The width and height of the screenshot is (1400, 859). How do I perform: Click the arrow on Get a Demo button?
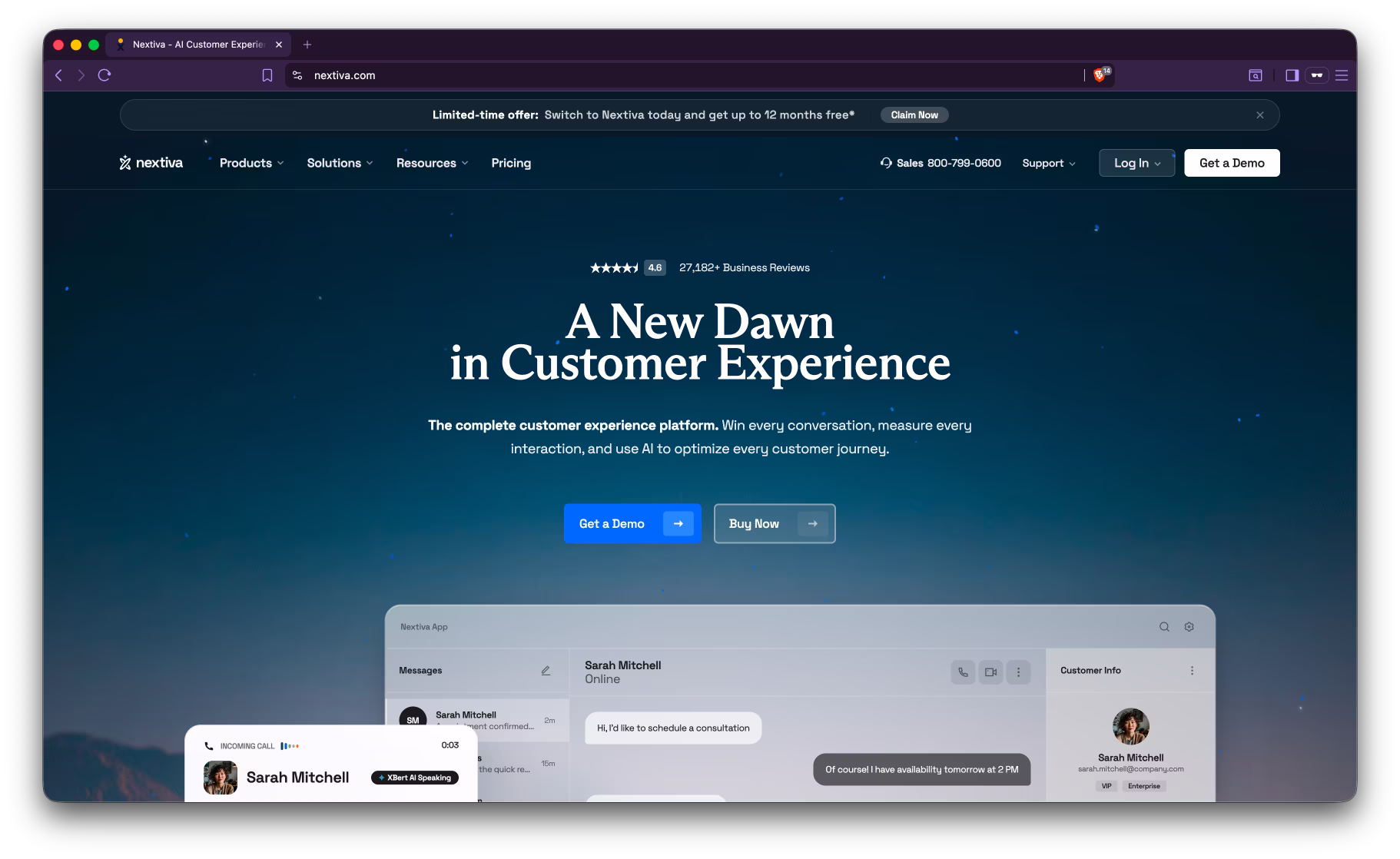coord(678,524)
